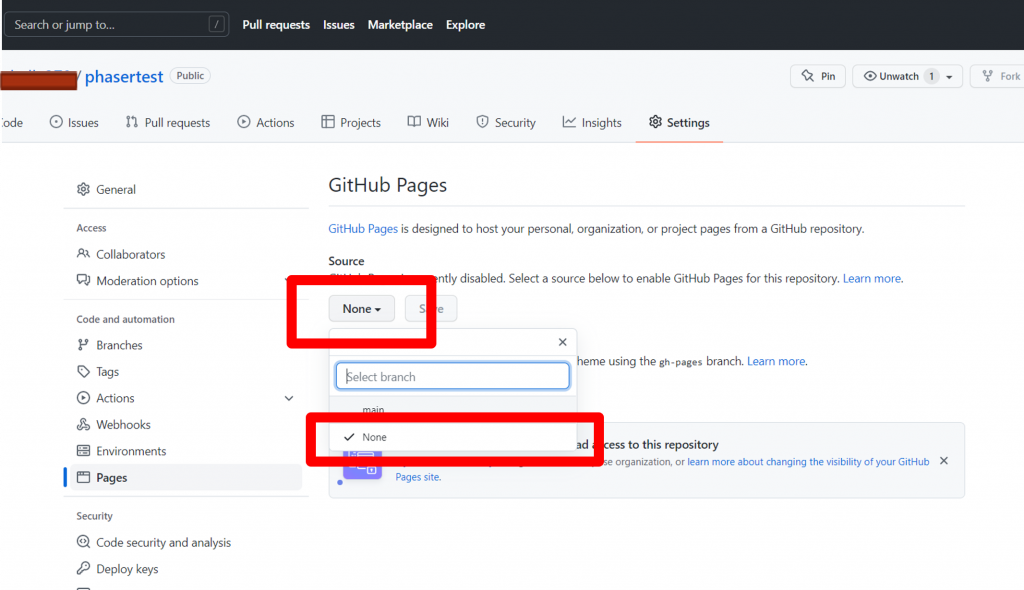Image resolution: width=1024 pixels, height=590 pixels.
Task: Open the None source branch dropdown
Action: pos(361,308)
